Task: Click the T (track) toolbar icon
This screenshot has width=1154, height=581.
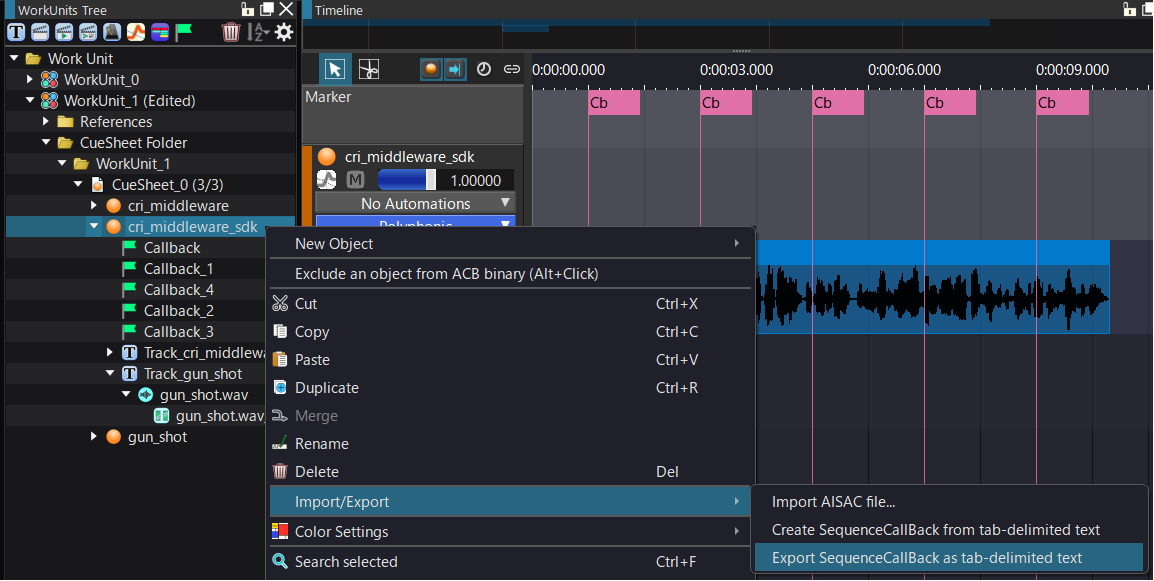Action: [x=15, y=32]
